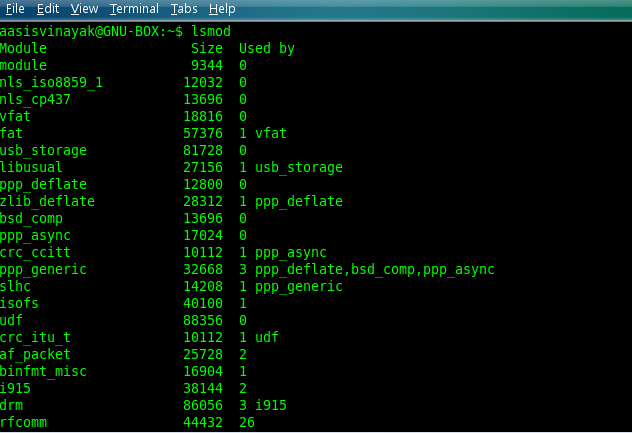Open the Help menu
This screenshot has height=433, width=632.
pyautogui.click(x=222, y=9)
